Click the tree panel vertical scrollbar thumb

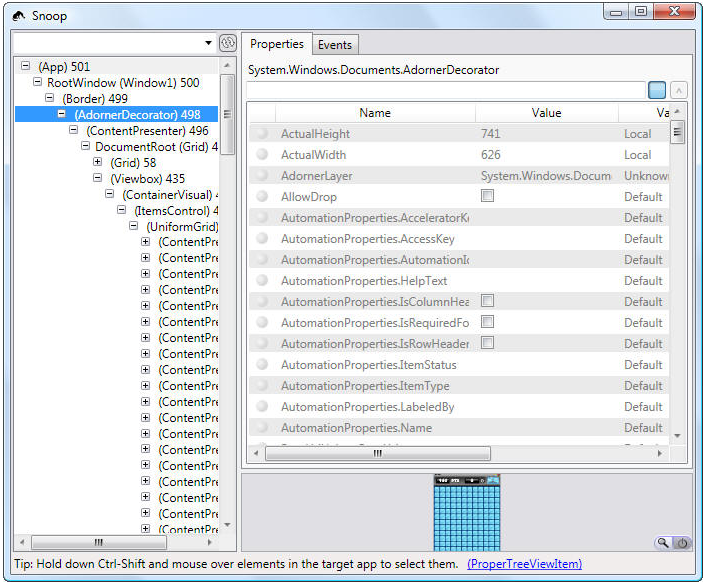228,115
